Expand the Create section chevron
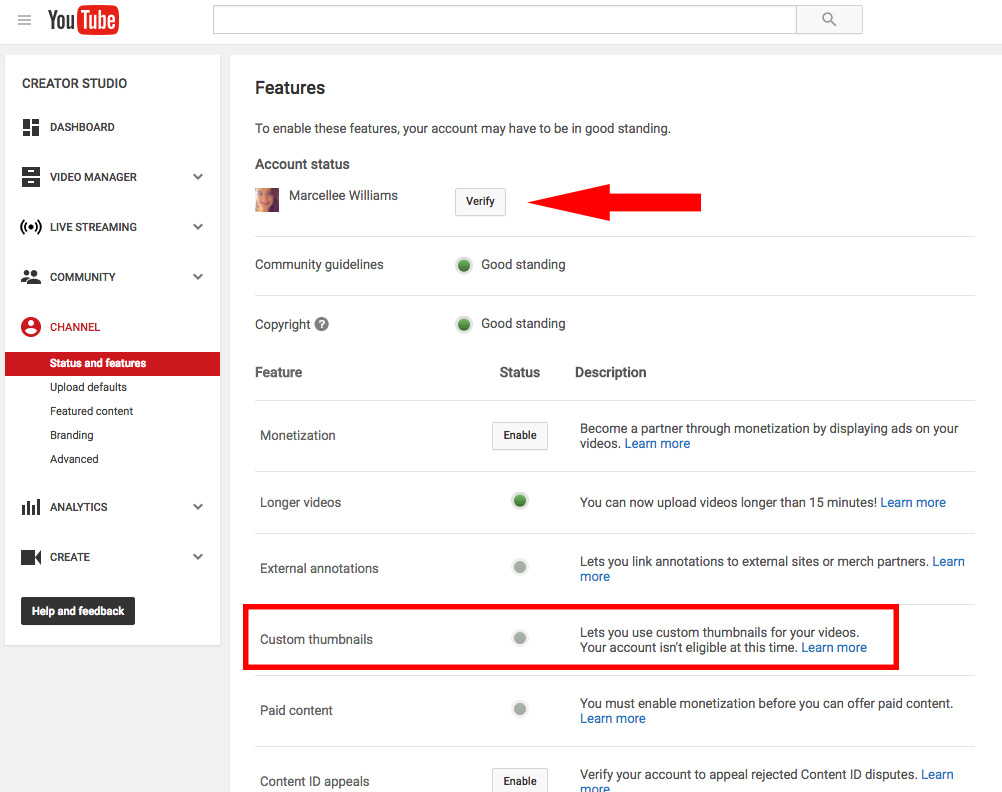This screenshot has height=792, width=1002. (198, 557)
